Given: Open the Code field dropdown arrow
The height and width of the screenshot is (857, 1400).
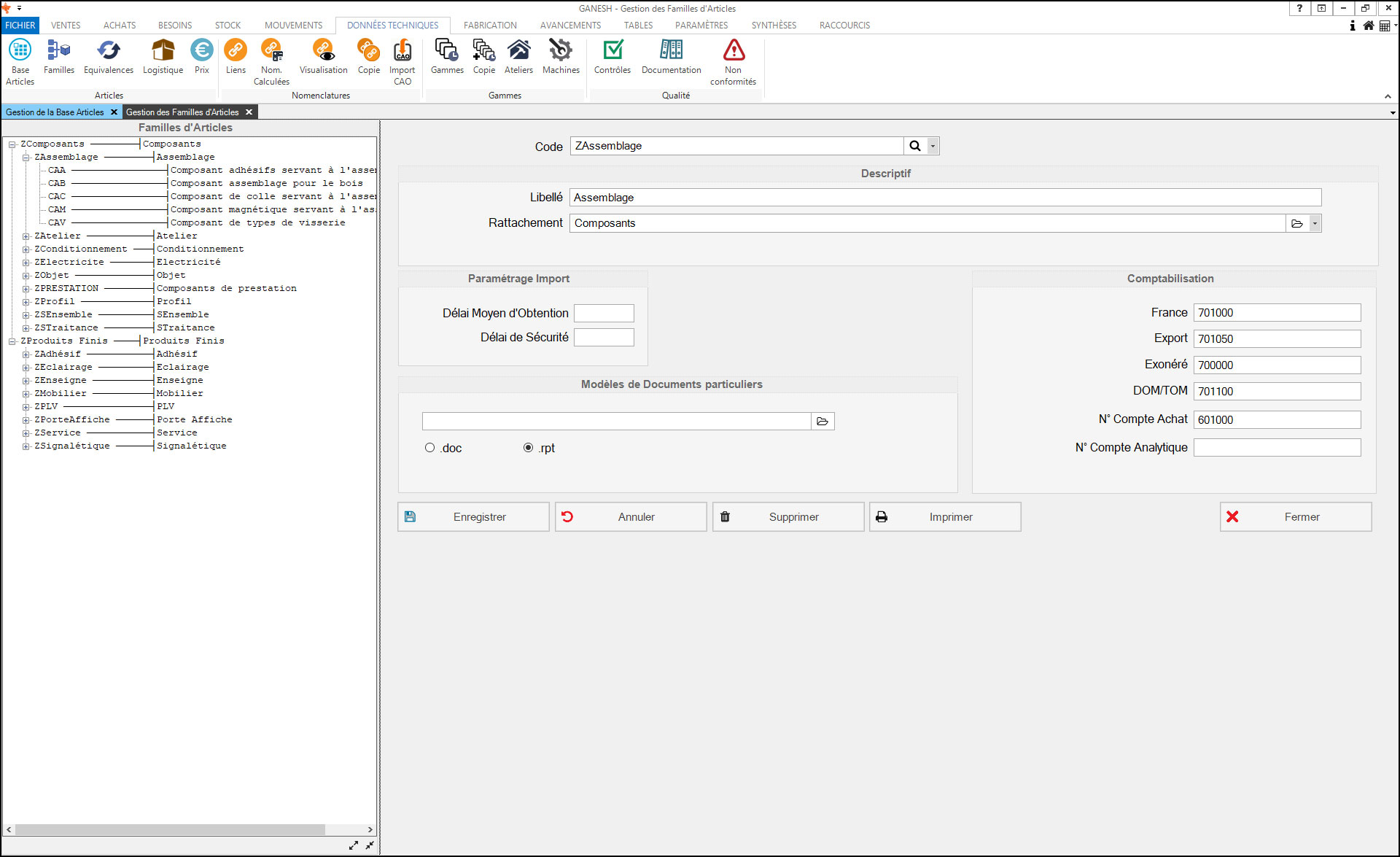Looking at the screenshot, I should coord(933,146).
